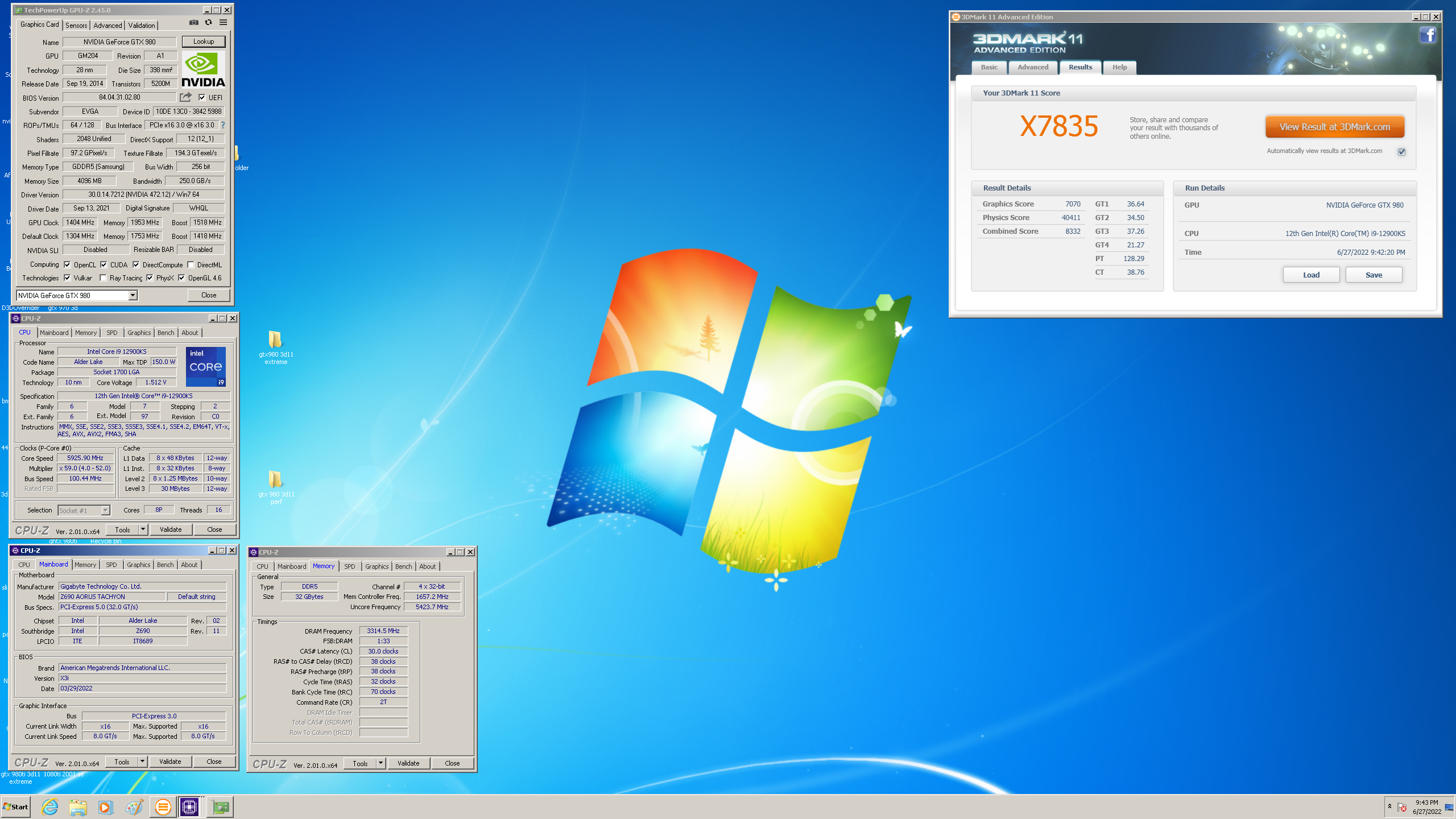The width and height of the screenshot is (1456, 819).
Task: Click the 3DMark 11 title bar icon
Action: click(956, 17)
